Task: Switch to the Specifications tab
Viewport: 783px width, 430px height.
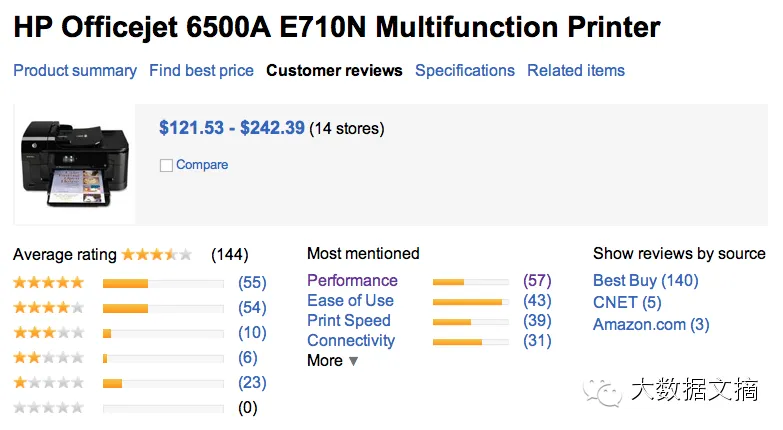Action: [x=465, y=71]
